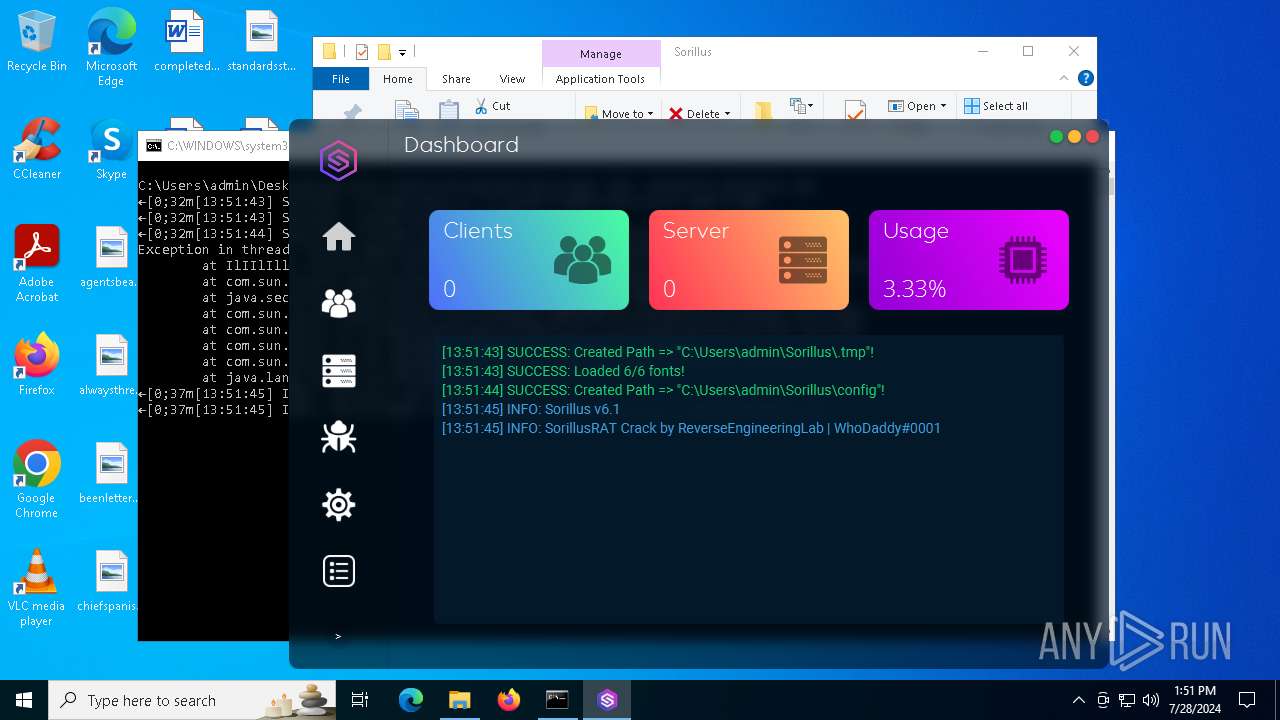Open File Explorer from the taskbar
The height and width of the screenshot is (720, 1280).
click(x=459, y=700)
